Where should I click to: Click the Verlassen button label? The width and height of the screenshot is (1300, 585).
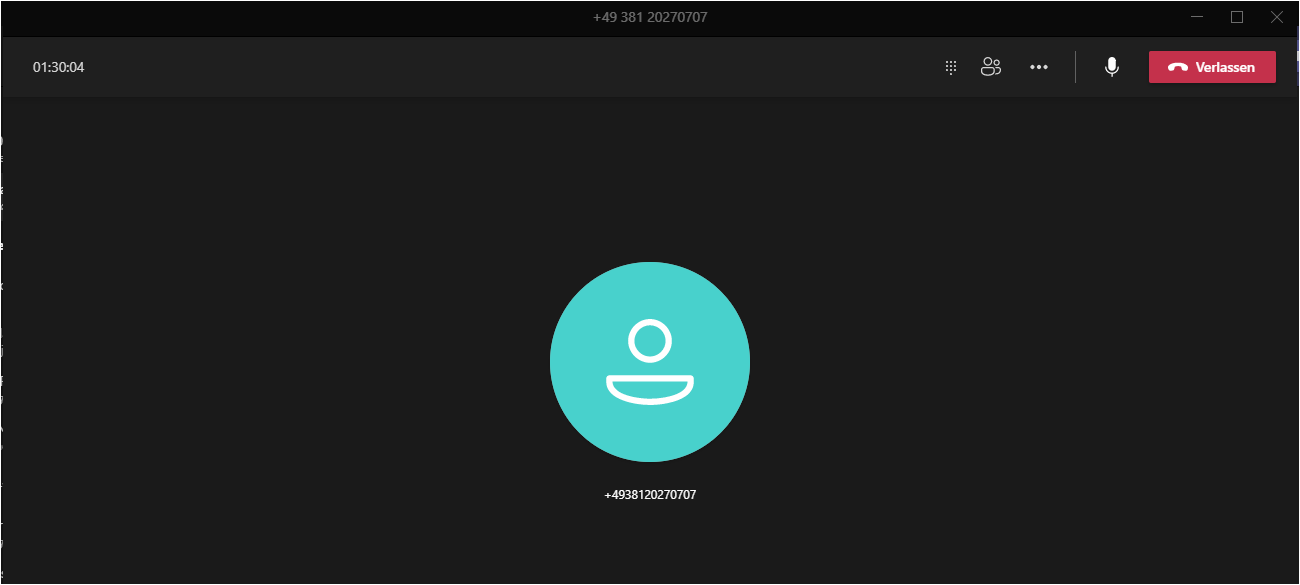1225,67
